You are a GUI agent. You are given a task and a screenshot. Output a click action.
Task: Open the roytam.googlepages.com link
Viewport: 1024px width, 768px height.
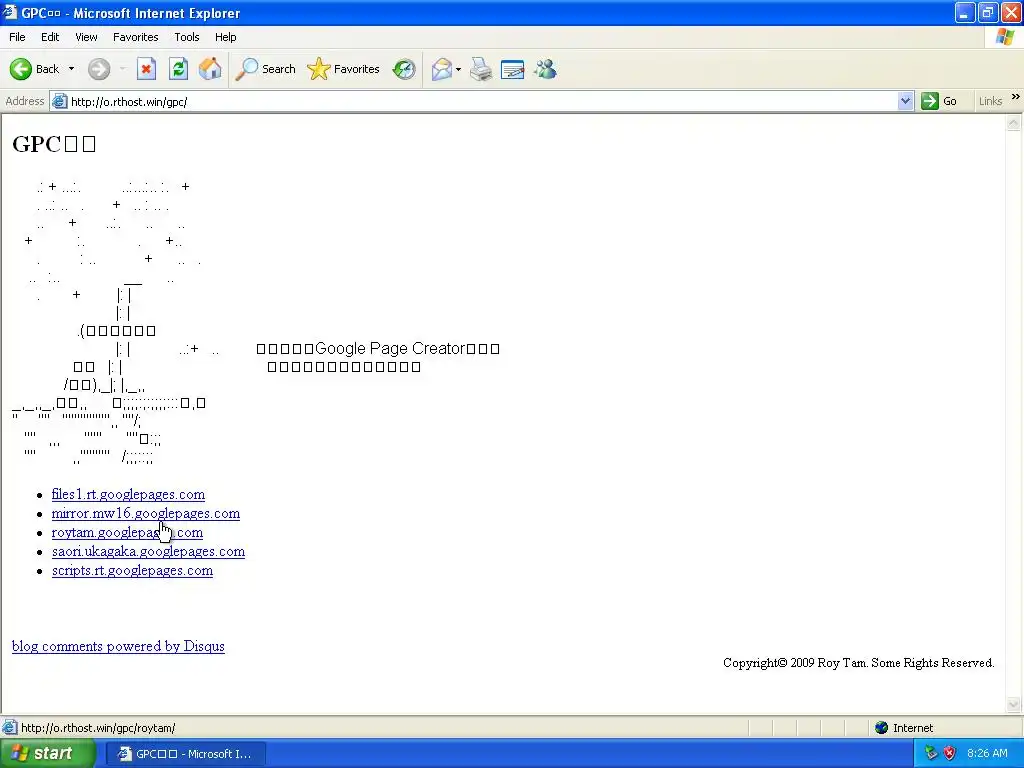tap(127, 532)
